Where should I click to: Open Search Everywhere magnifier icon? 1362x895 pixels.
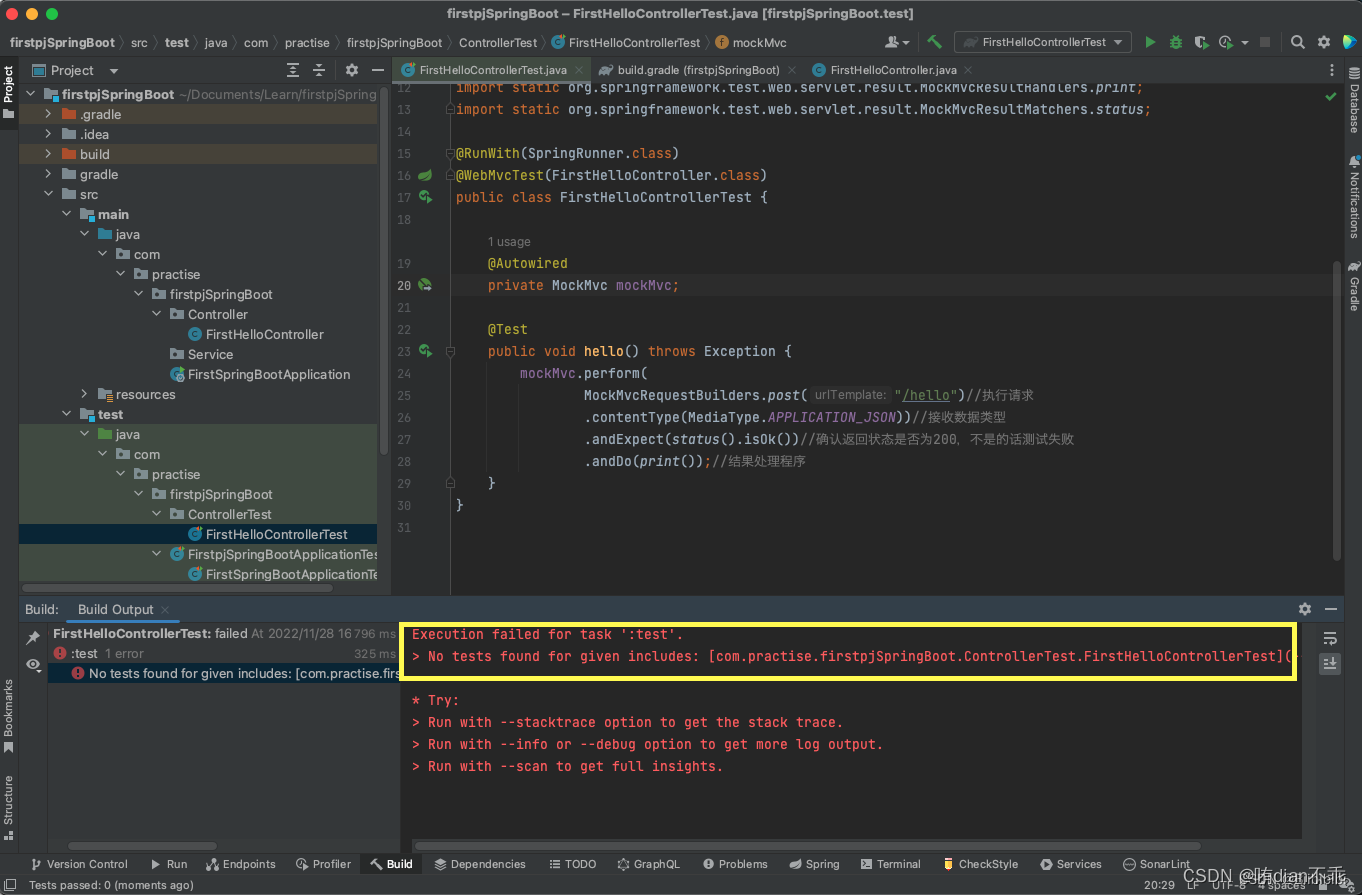(x=1297, y=42)
